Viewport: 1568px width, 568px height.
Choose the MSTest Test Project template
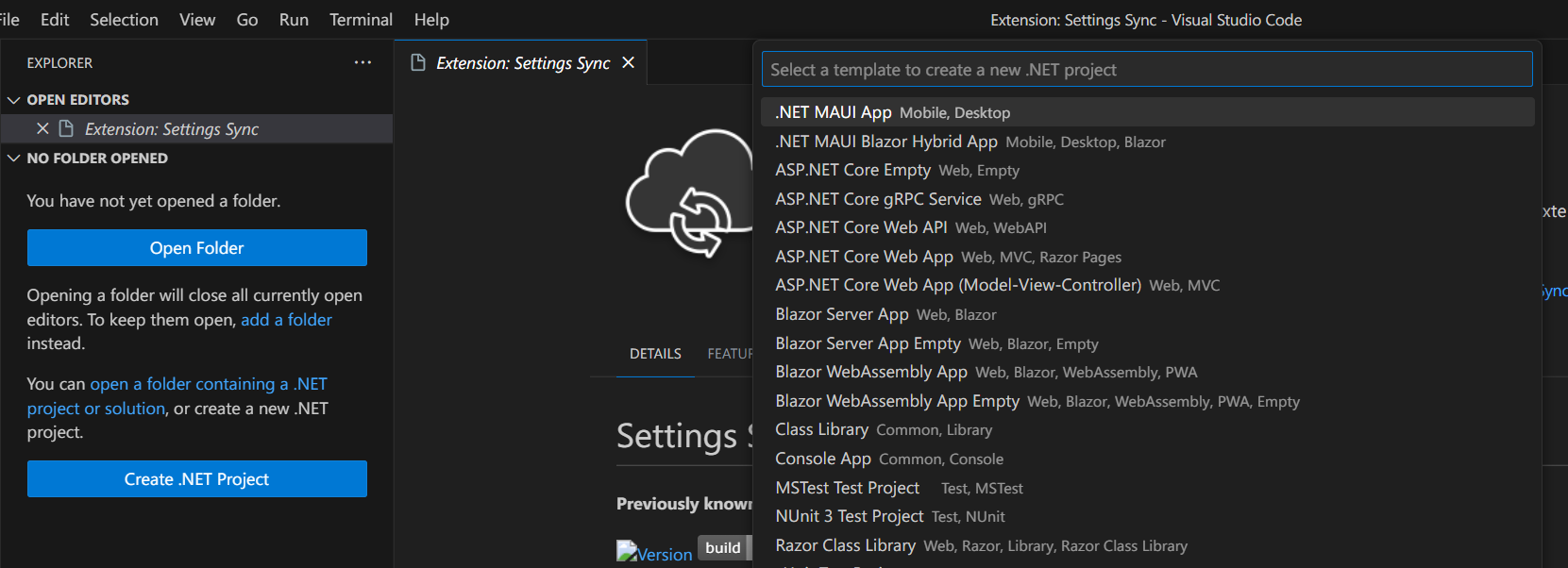[x=1147, y=488]
